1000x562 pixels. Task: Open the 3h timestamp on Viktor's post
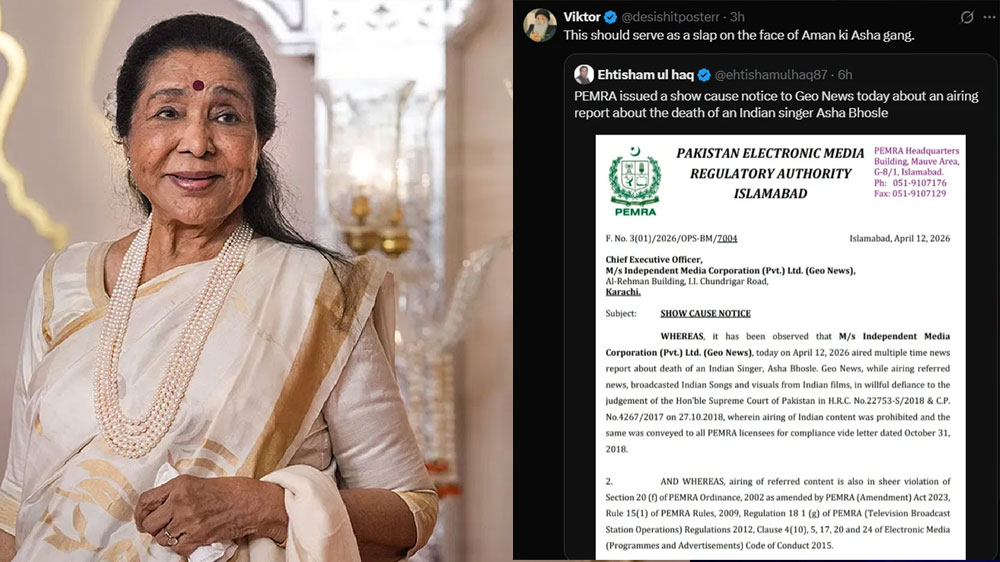[x=737, y=17]
